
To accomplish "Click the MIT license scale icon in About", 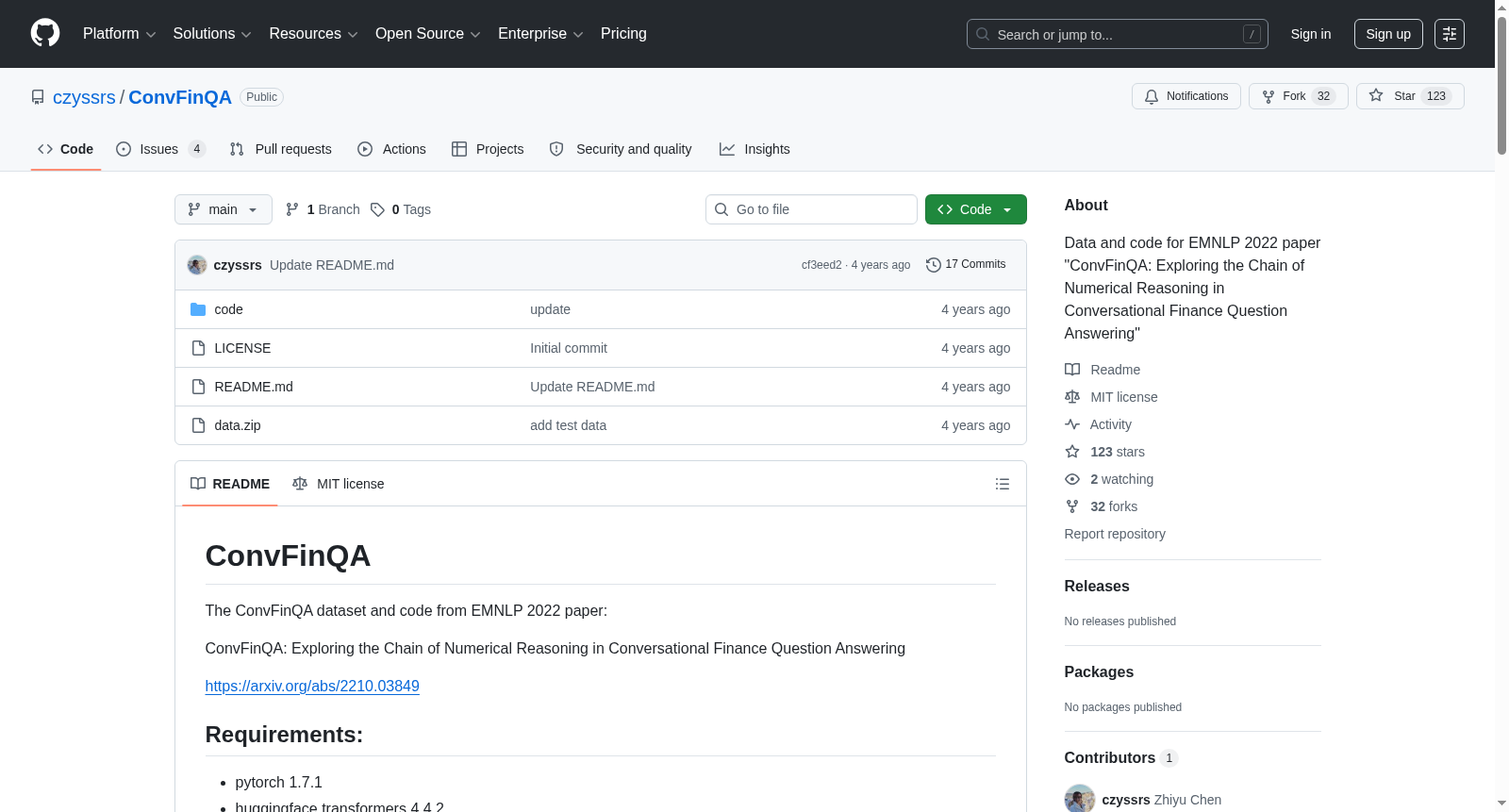I will (1072, 397).
